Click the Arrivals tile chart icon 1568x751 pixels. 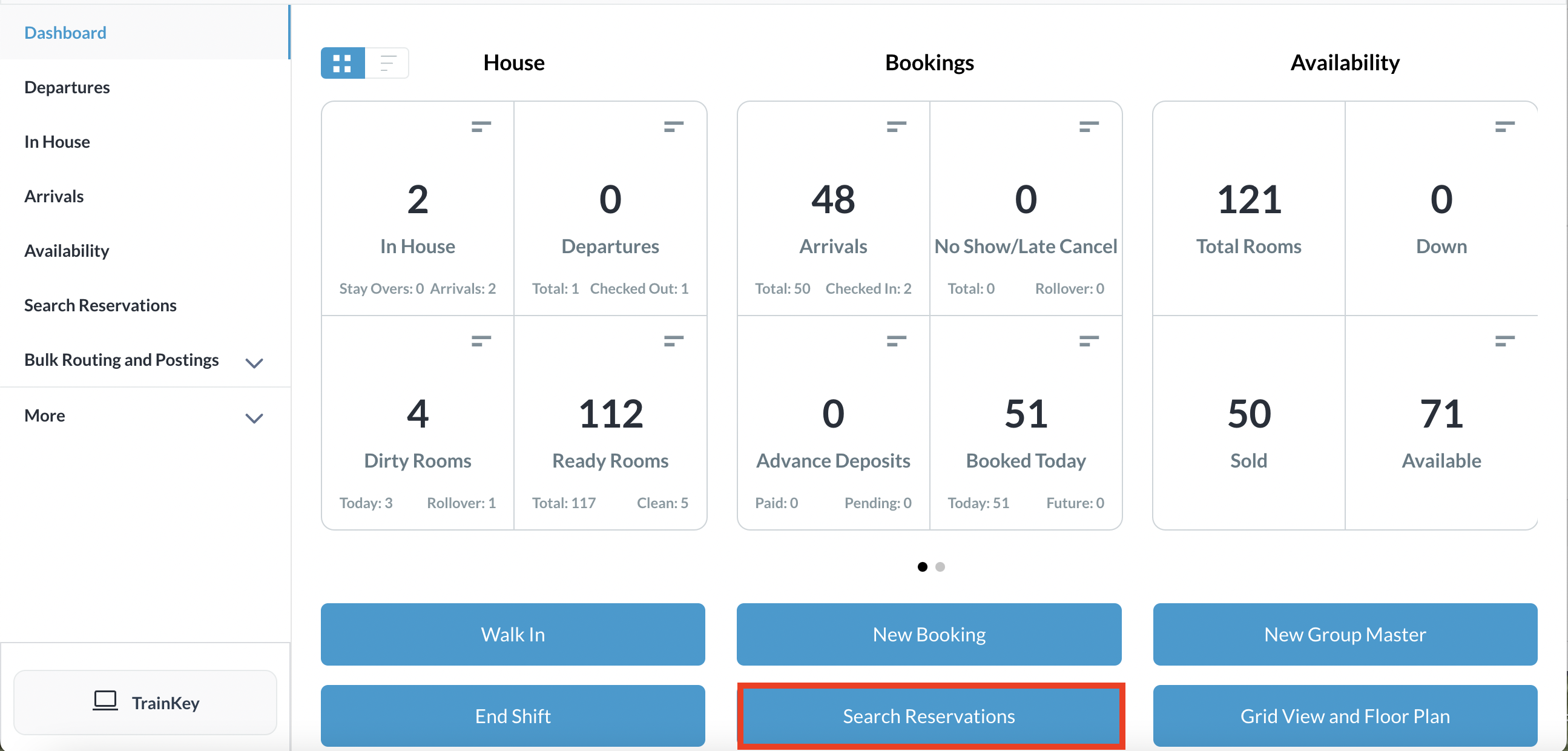896,126
